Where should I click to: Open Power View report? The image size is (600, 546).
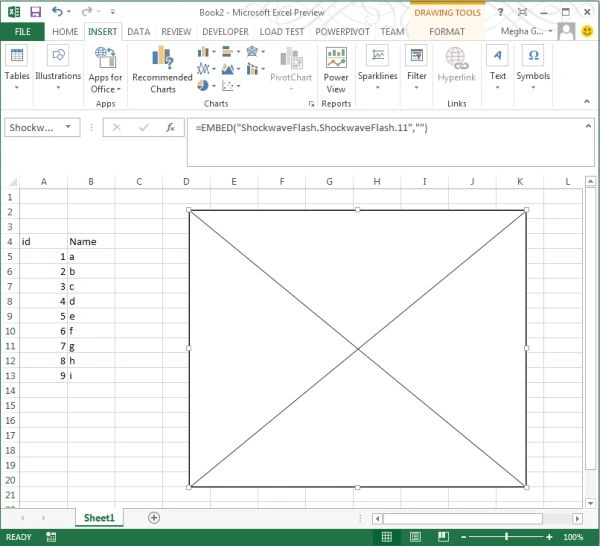click(x=336, y=70)
